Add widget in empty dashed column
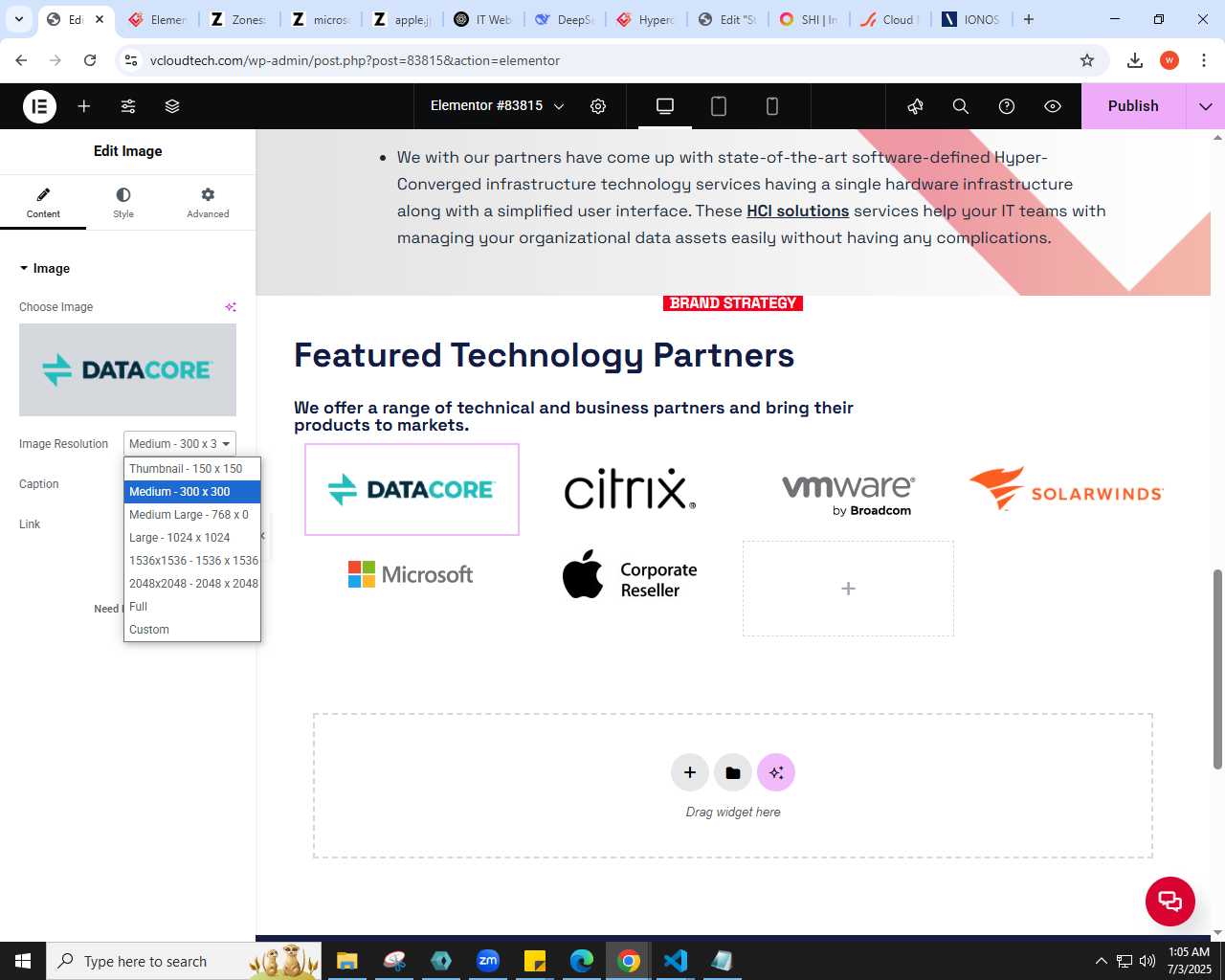Viewport: 1225px width, 980px height. 848,589
